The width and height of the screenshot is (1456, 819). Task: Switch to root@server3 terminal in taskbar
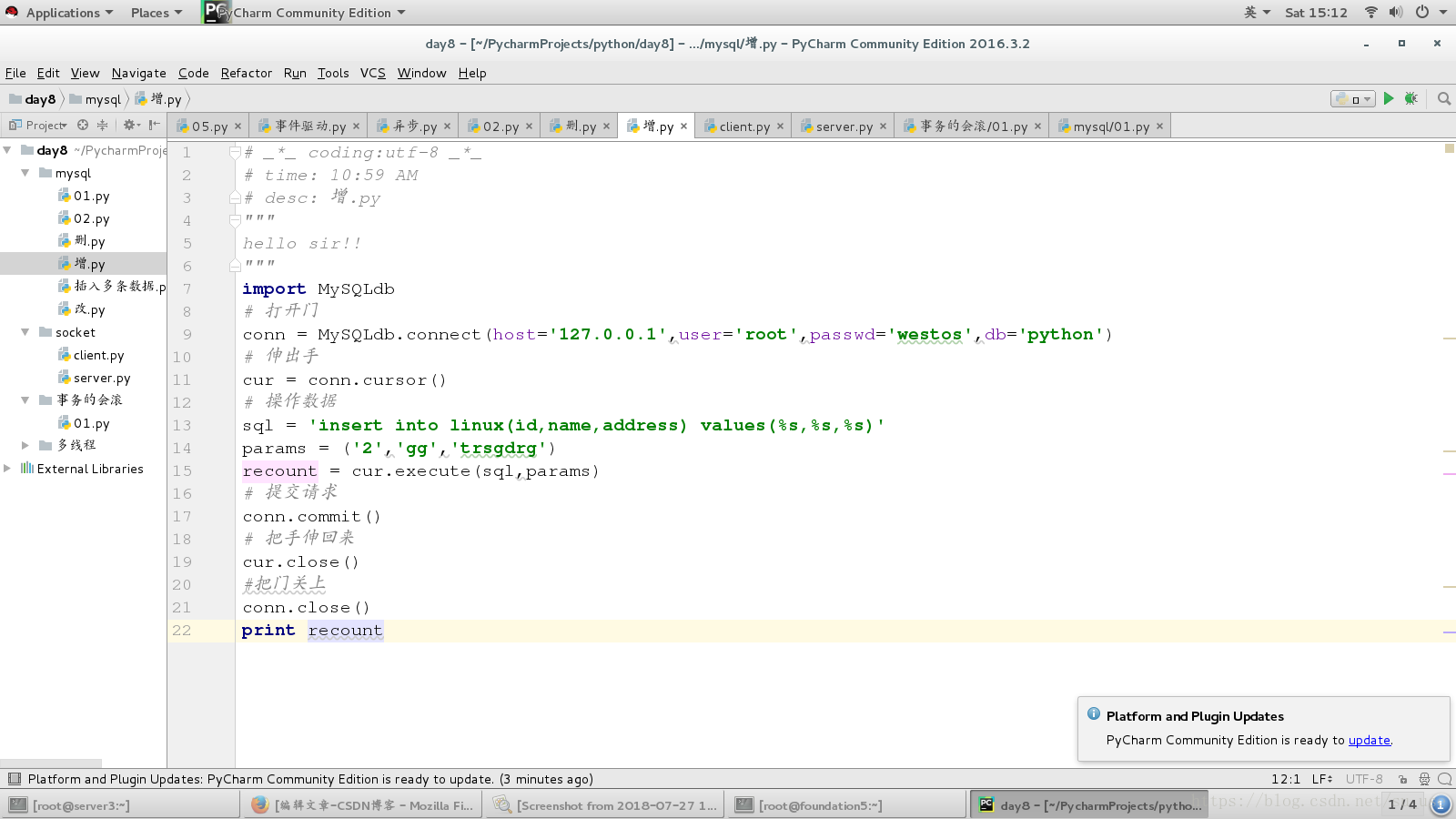pyautogui.click(x=122, y=805)
